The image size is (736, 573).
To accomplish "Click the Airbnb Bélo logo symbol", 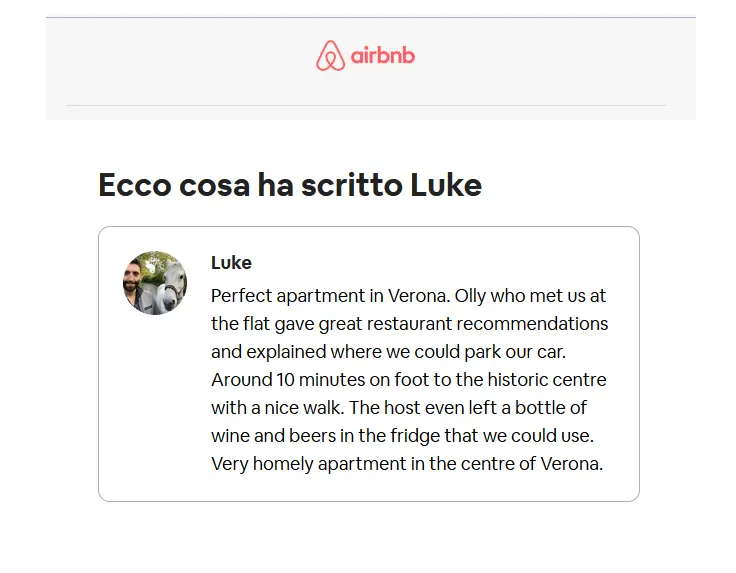I will 330,55.
